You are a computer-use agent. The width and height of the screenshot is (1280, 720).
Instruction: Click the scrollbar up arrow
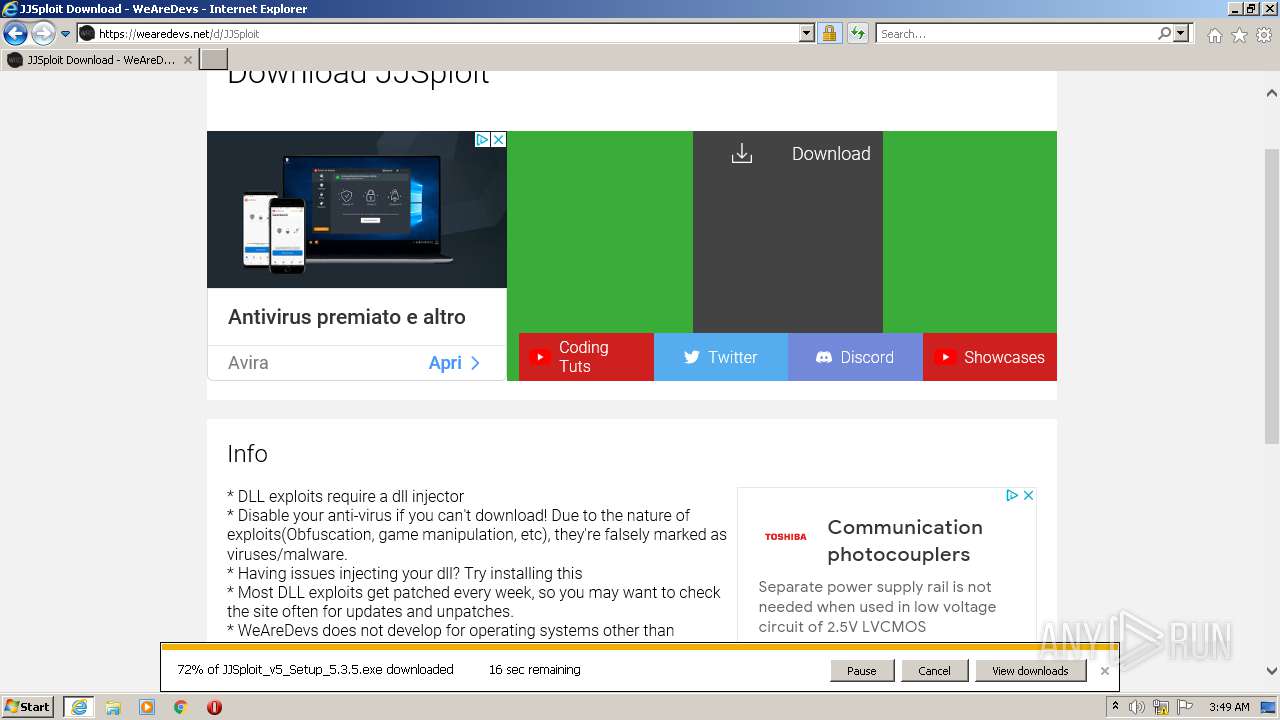coord(1272,93)
